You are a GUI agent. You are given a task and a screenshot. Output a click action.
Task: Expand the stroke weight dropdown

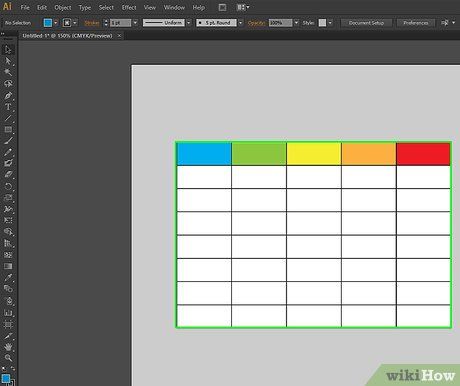point(135,23)
